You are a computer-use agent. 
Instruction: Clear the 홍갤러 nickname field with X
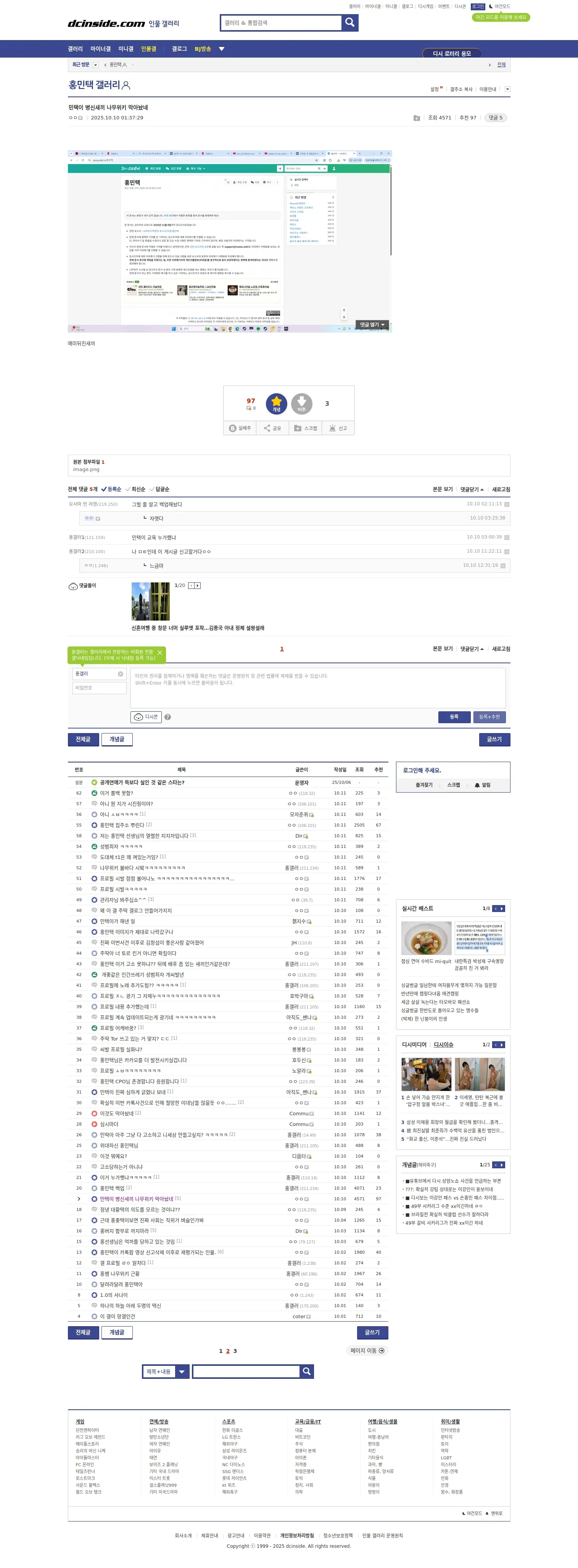(120, 674)
